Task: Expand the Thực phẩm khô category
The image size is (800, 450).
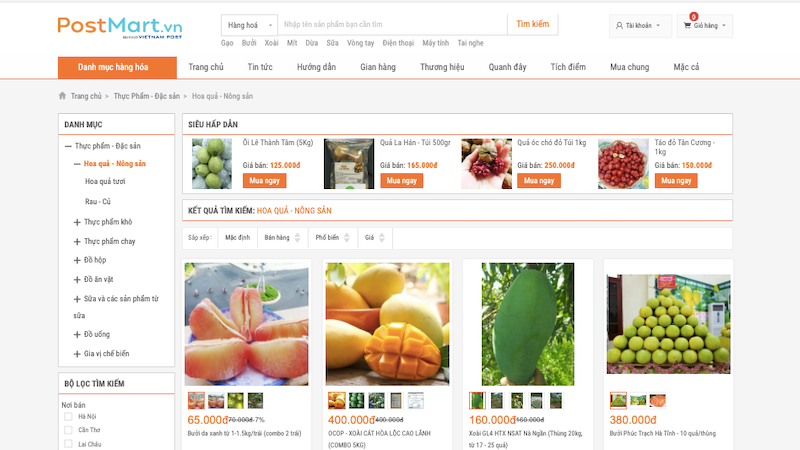Action: coord(77,222)
